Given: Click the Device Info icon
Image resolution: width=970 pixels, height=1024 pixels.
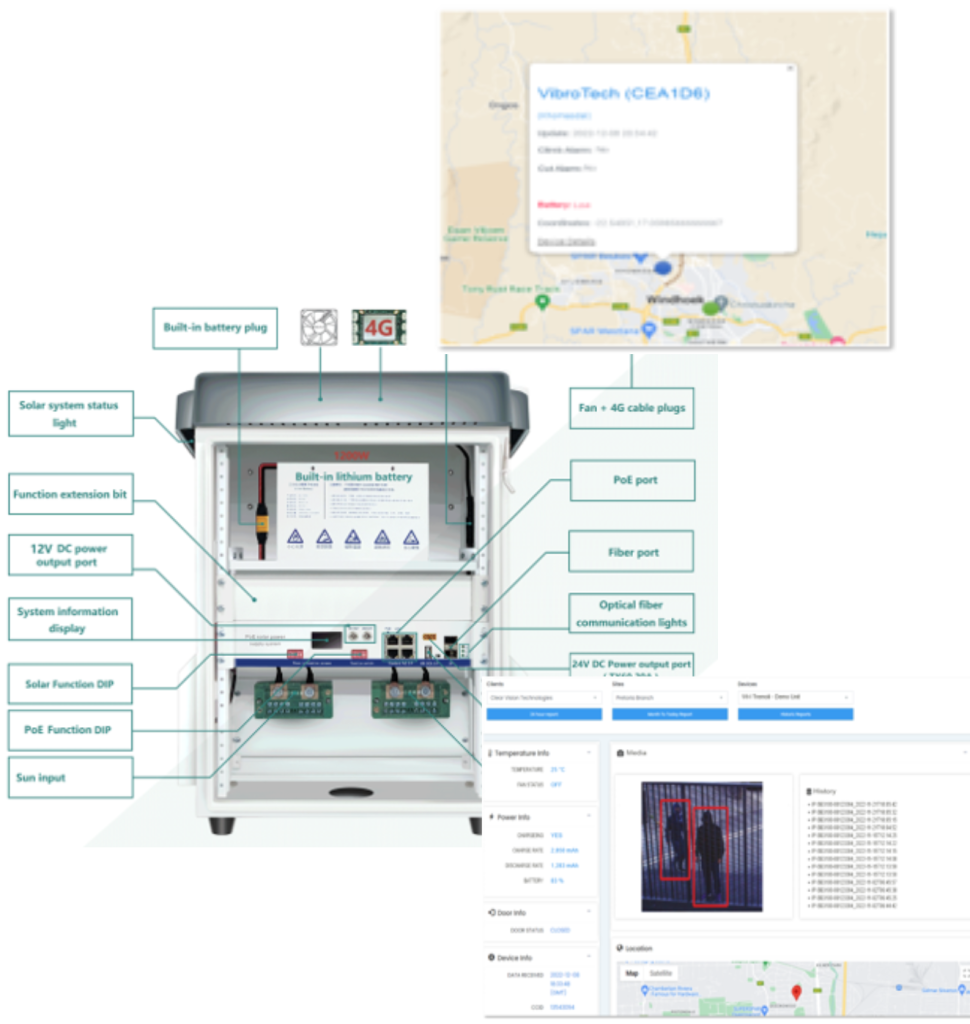Looking at the screenshot, I should click(x=490, y=958).
